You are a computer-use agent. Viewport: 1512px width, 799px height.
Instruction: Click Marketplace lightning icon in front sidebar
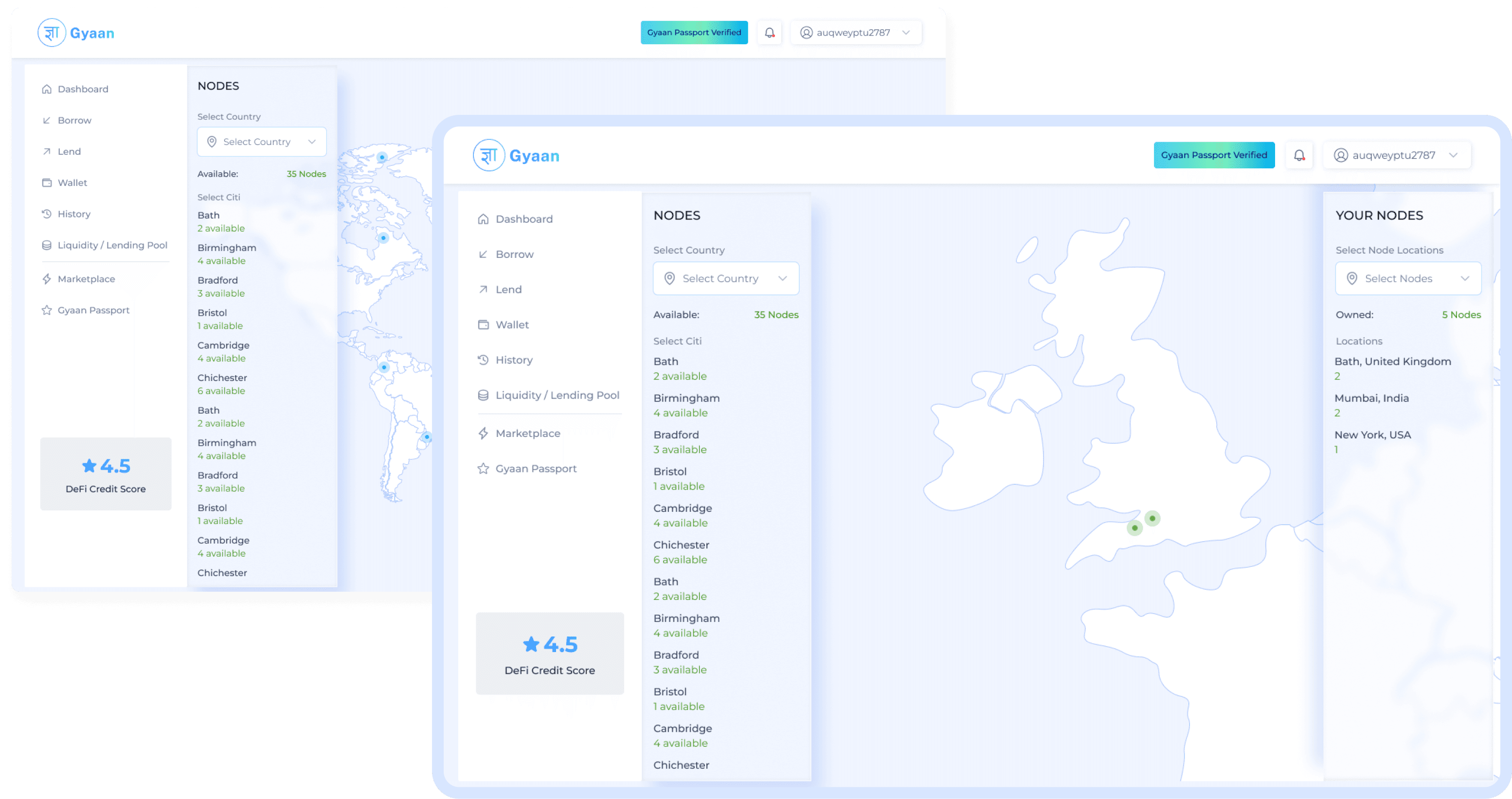click(x=483, y=433)
